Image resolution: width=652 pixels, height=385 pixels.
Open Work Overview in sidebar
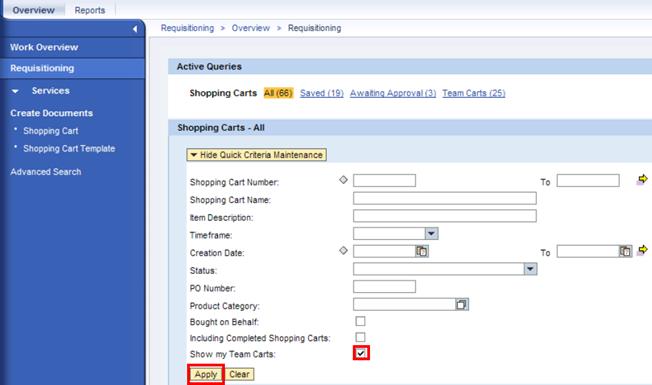point(44,47)
